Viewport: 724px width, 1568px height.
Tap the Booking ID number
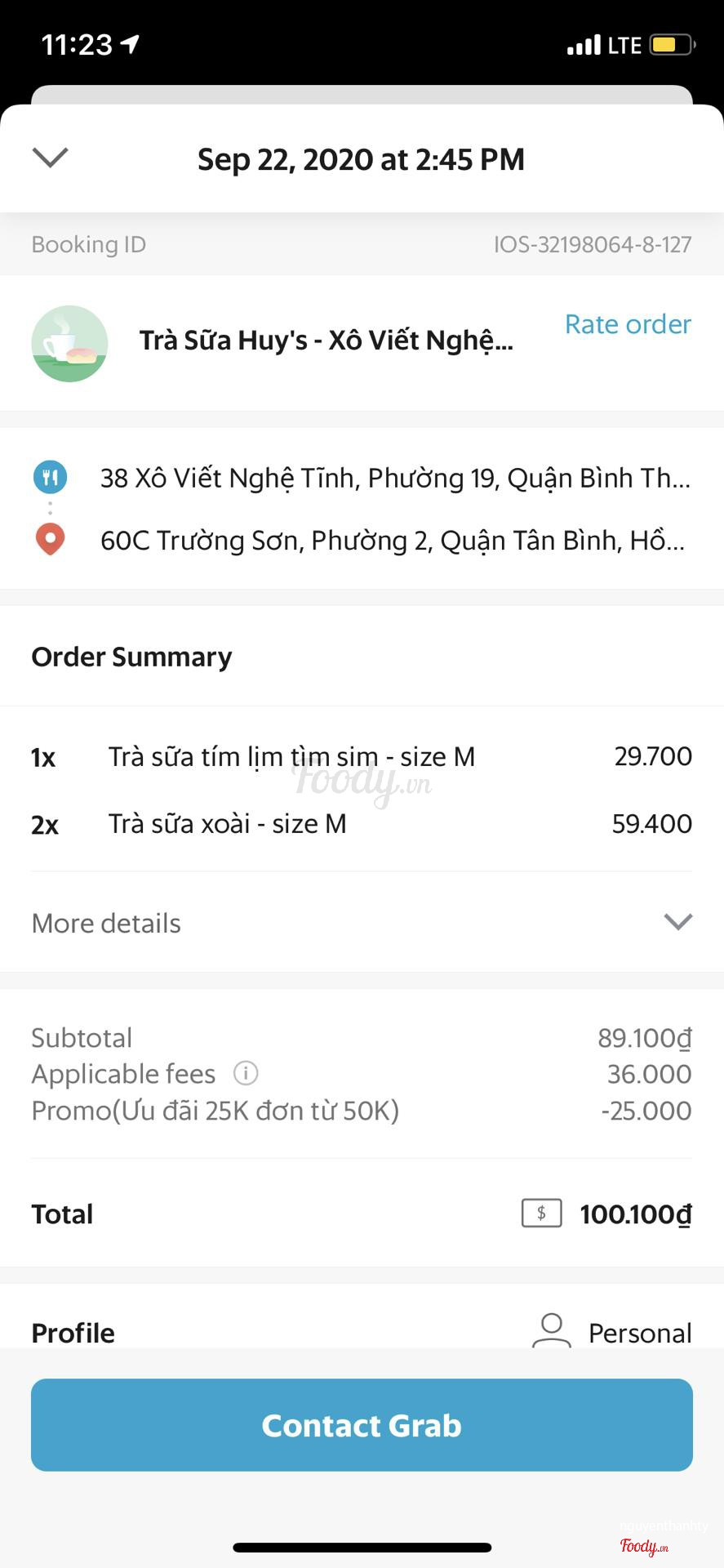[x=592, y=244]
